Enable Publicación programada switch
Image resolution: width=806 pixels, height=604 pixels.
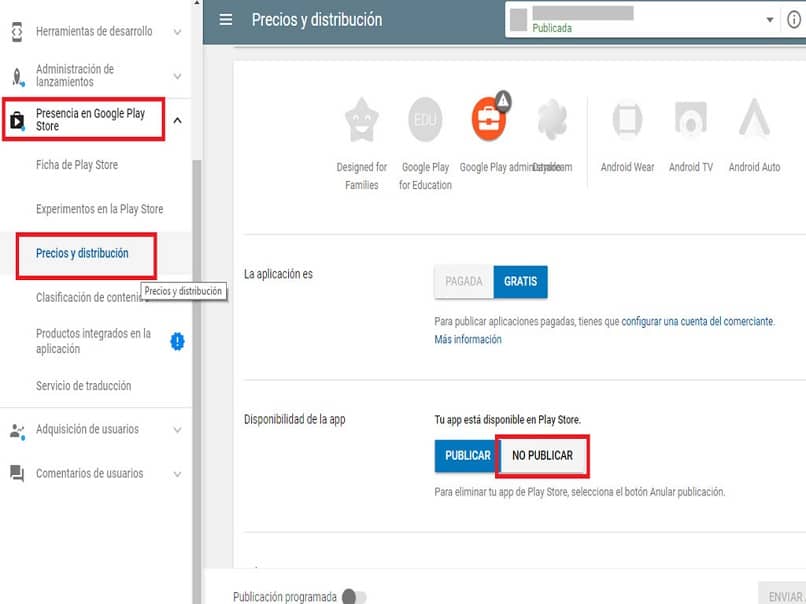tap(352, 594)
